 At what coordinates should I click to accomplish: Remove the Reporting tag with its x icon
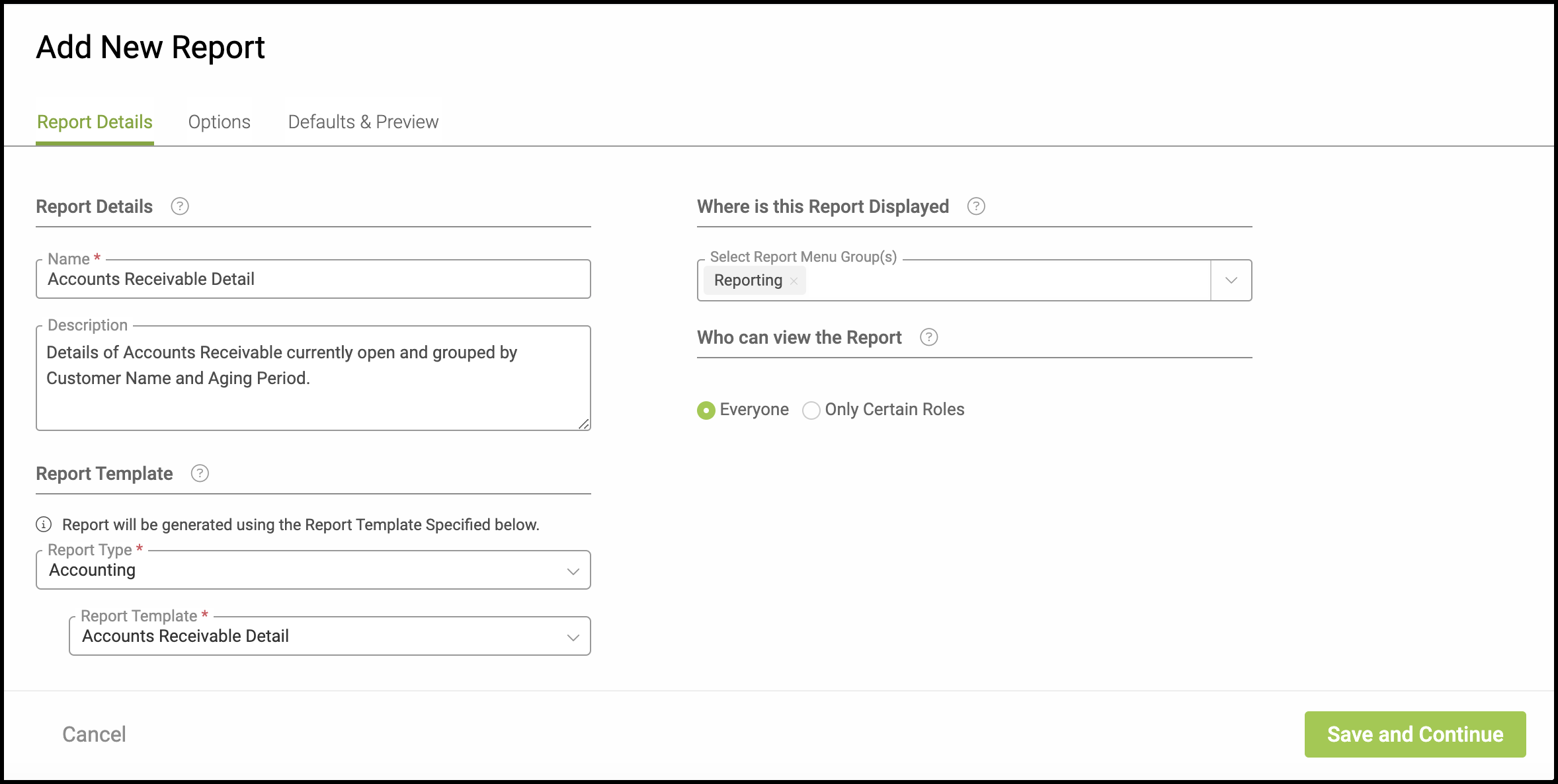coord(794,281)
